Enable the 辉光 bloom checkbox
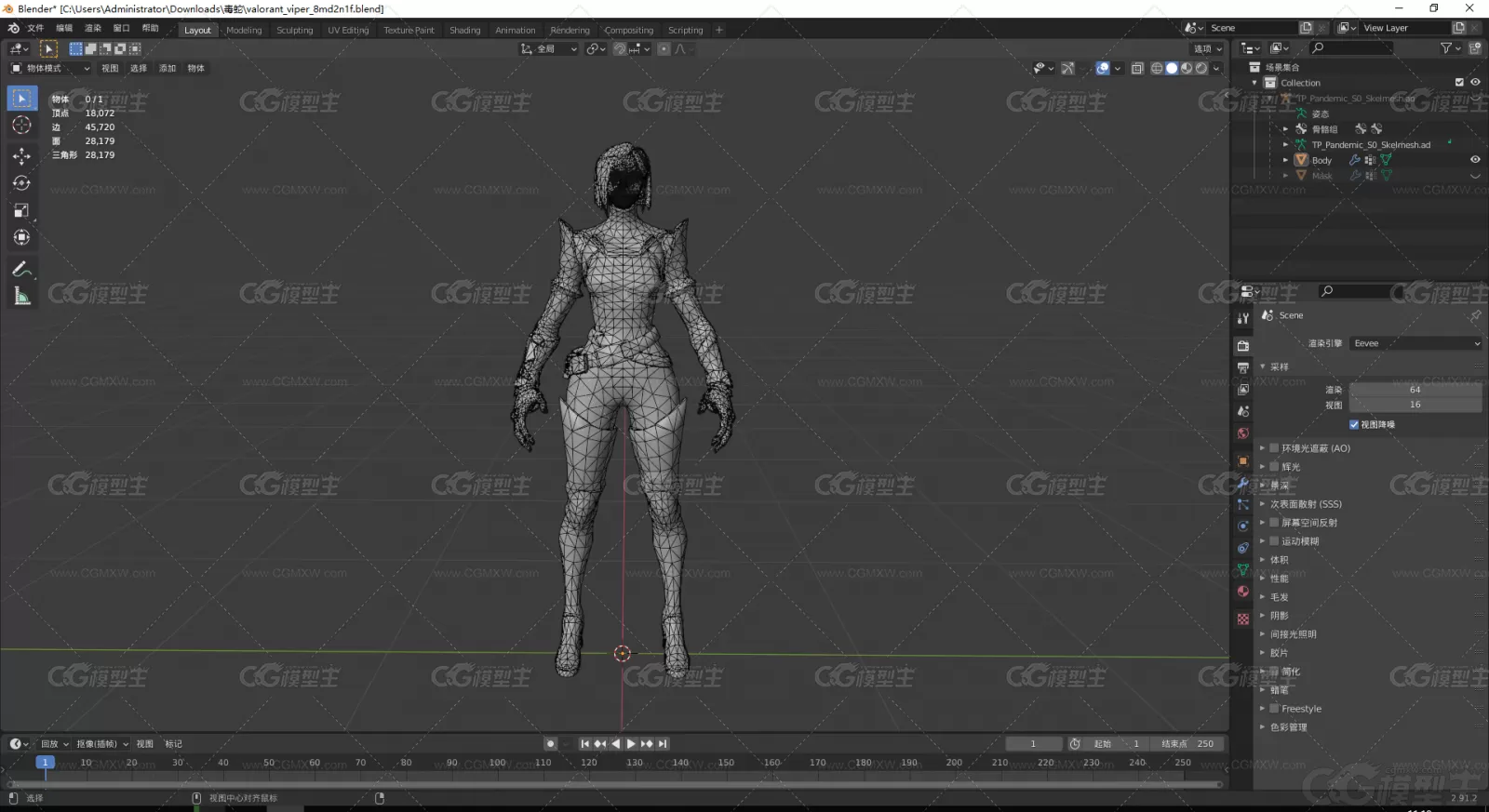Image resolution: width=1489 pixels, height=812 pixels. 1274,467
